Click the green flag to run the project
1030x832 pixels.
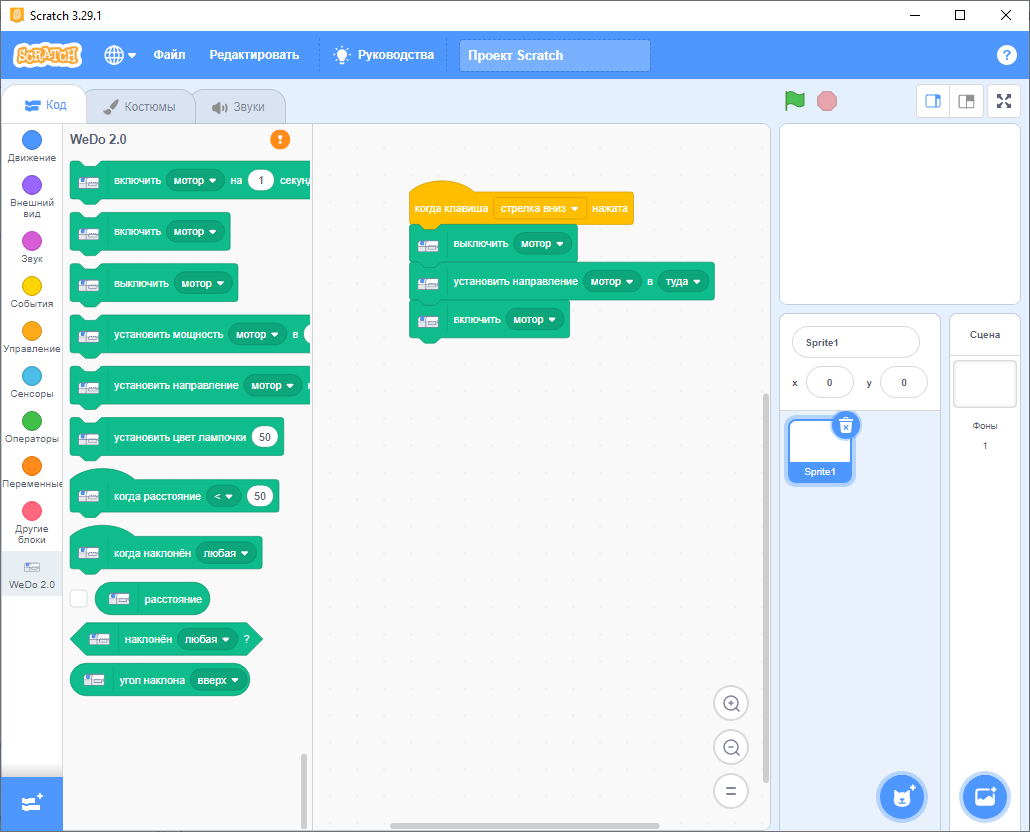(x=795, y=101)
